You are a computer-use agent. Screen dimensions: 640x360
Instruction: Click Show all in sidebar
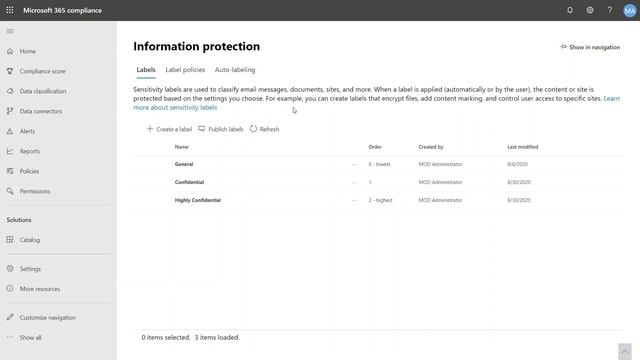pyautogui.click(x=31, y=338)
